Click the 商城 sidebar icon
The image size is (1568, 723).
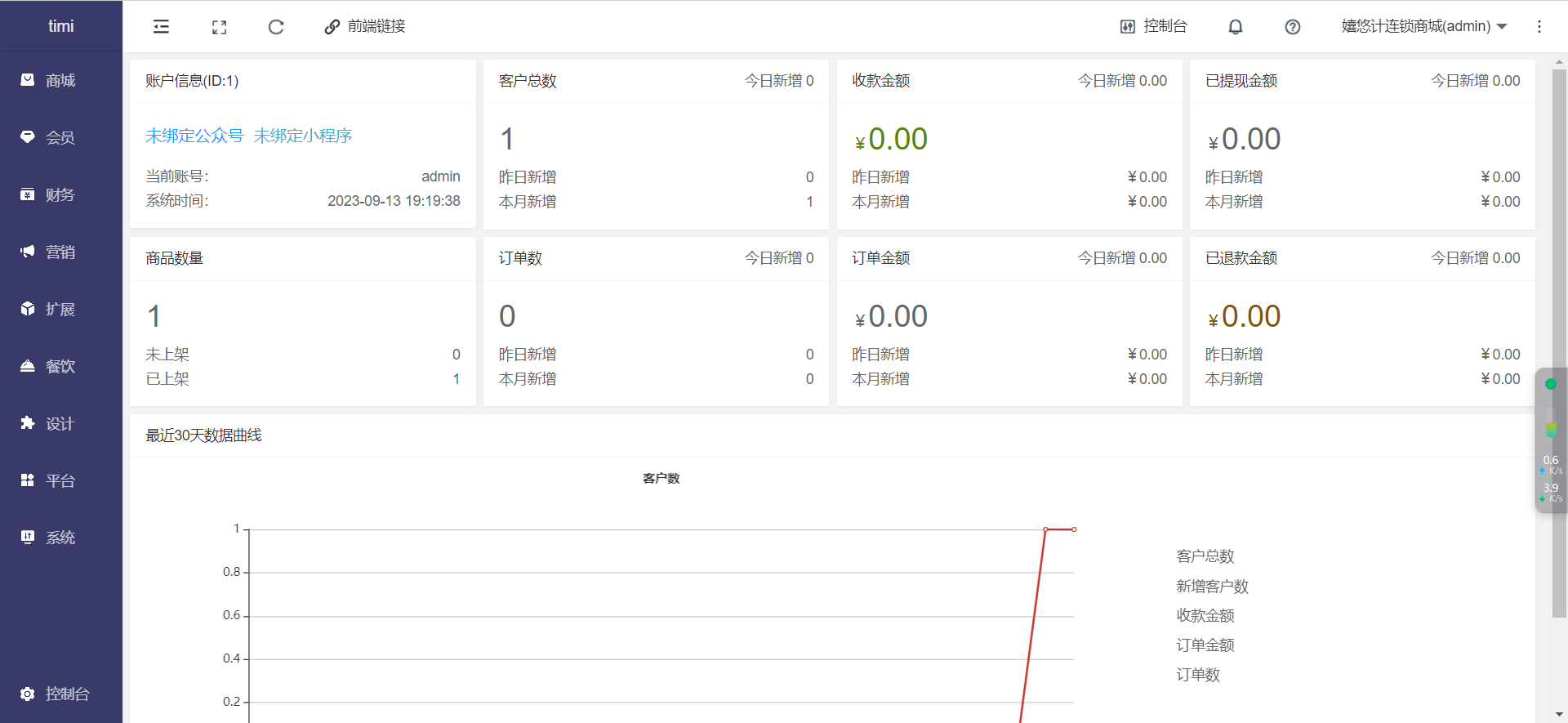(x=28, y=80)
